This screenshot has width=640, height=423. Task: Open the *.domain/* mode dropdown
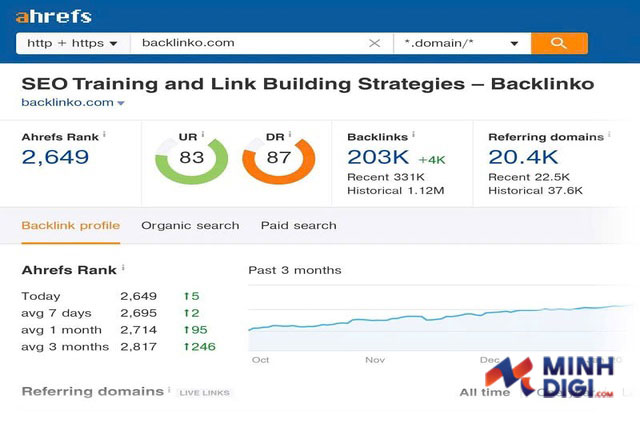[x=462, y=43]
